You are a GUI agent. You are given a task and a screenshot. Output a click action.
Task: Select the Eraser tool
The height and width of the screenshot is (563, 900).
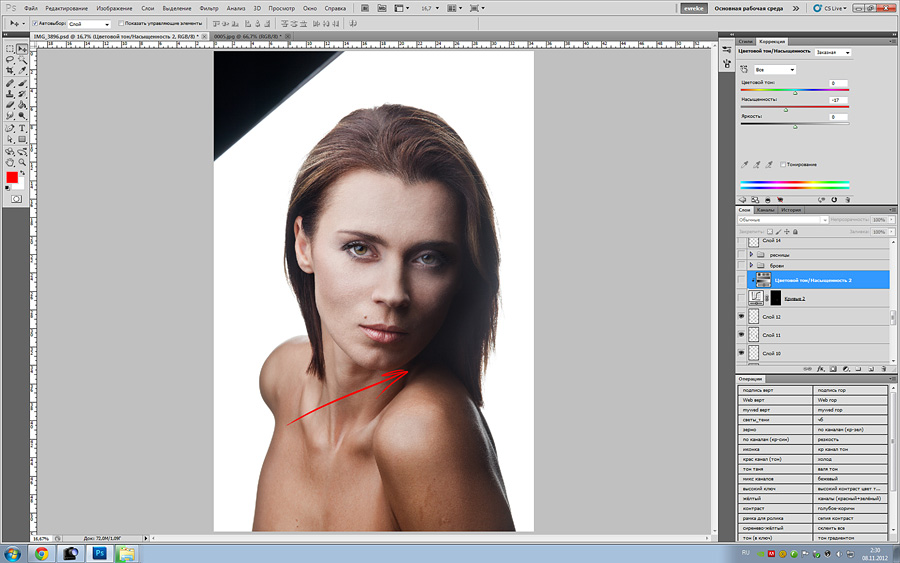pos(10,104)
